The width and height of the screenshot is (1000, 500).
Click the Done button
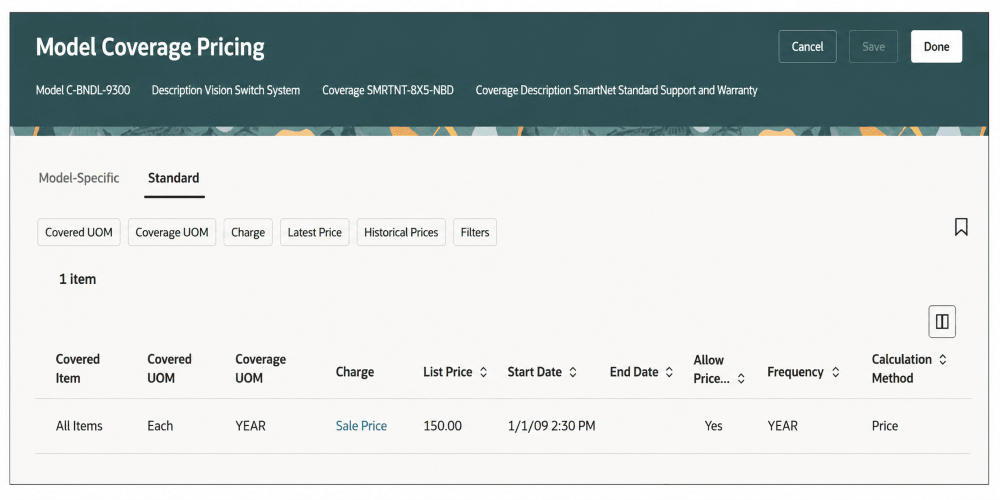tap(936, 47)
